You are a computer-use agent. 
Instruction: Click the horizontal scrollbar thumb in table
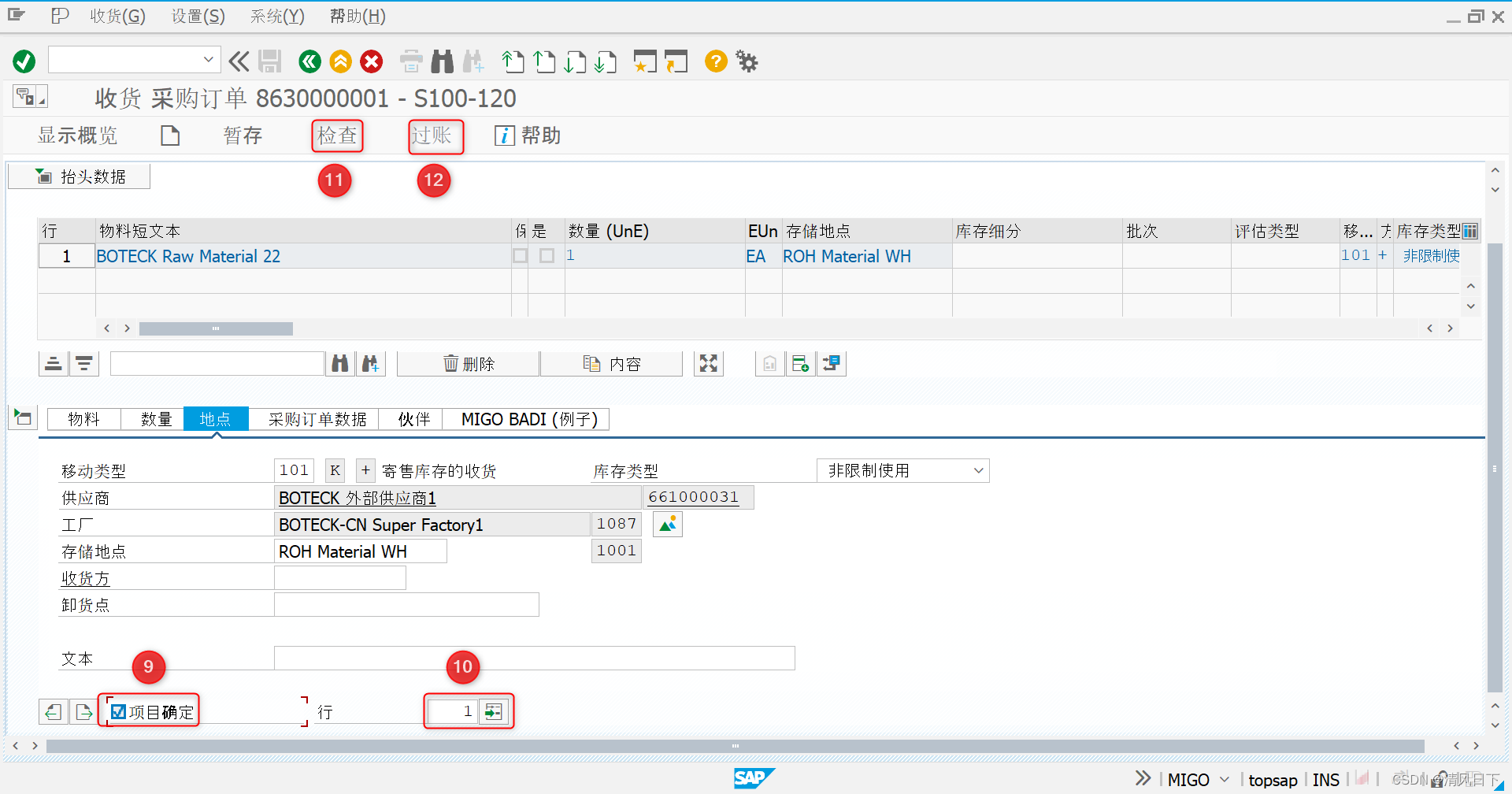(216, 328)
